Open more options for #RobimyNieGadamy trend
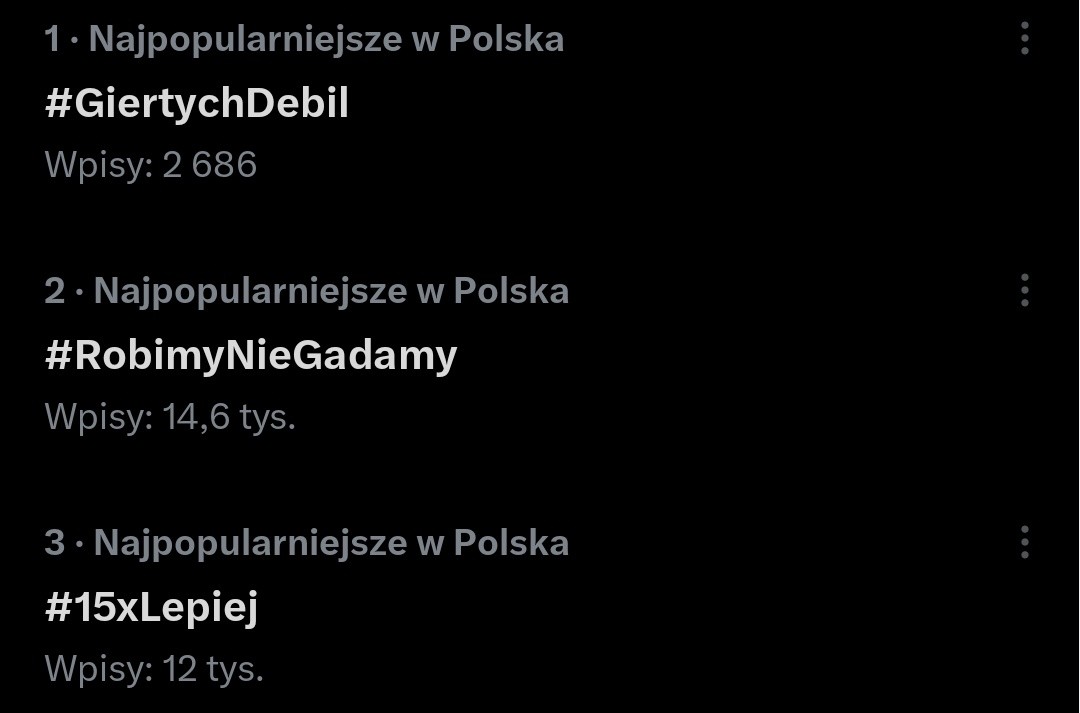This screenshot has width=1080, height=713. (1025, 290)
